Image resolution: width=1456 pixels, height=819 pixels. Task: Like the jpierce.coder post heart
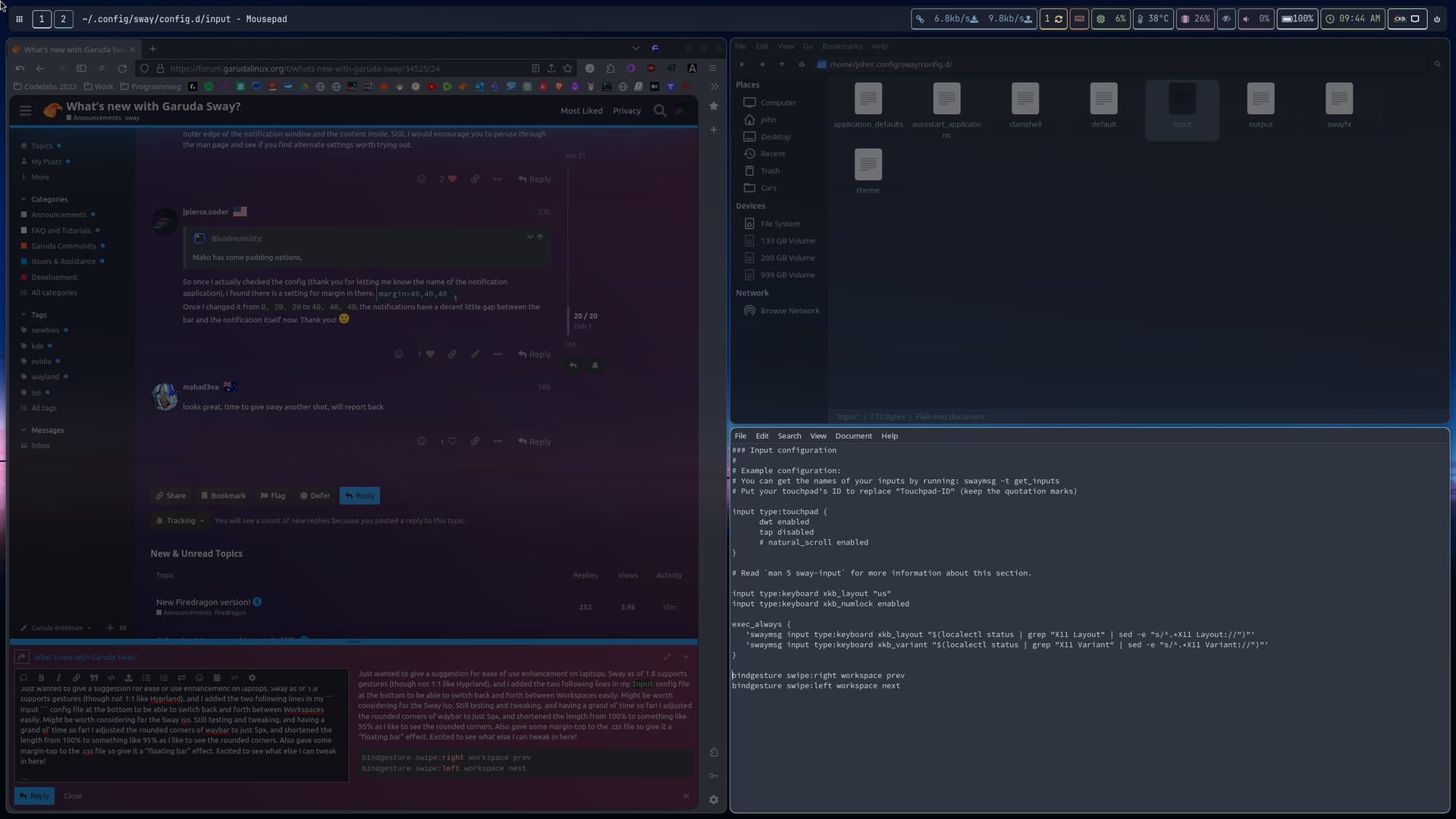click(430, 354)
